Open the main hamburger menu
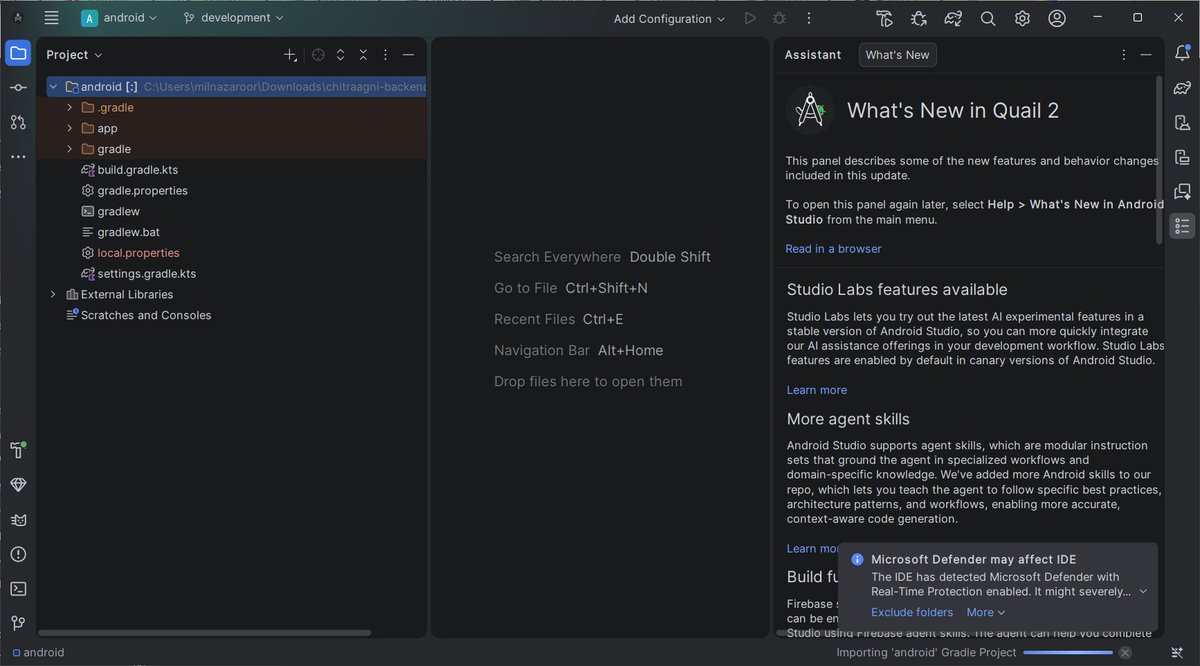Viewport: 1200px width, 666px height. point(52,17)
